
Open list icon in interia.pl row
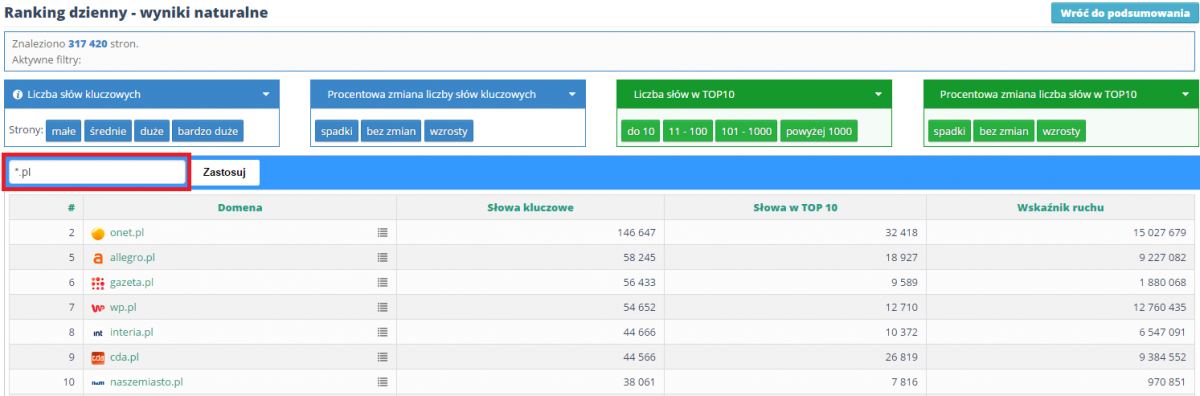[x=382, y=333]
